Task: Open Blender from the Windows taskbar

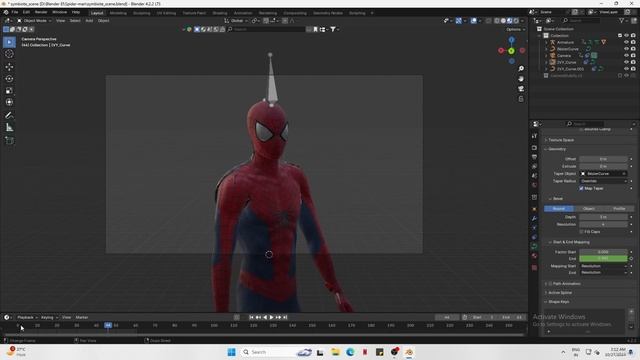Action: pos(409,352)
